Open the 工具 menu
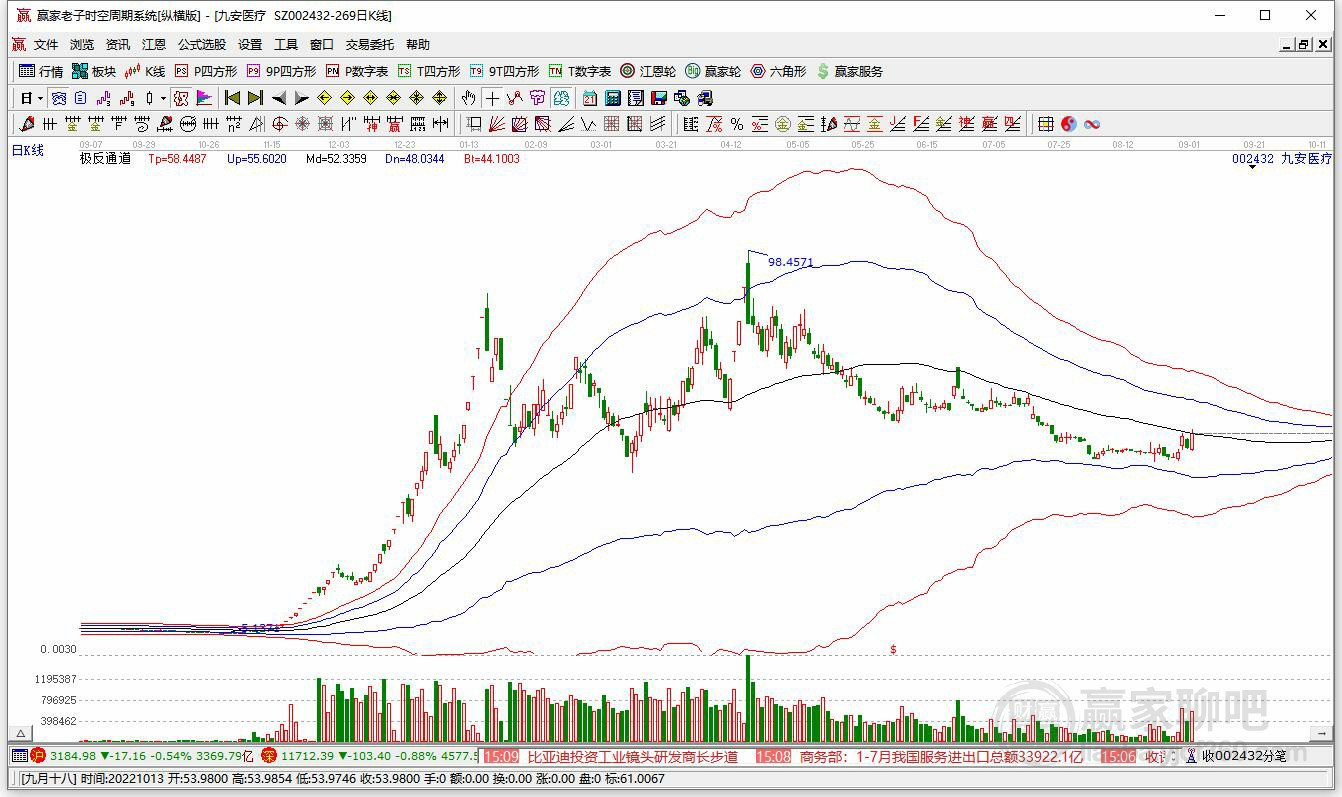The height and width of the screenshot is (797, 1342). click(286, 45)
